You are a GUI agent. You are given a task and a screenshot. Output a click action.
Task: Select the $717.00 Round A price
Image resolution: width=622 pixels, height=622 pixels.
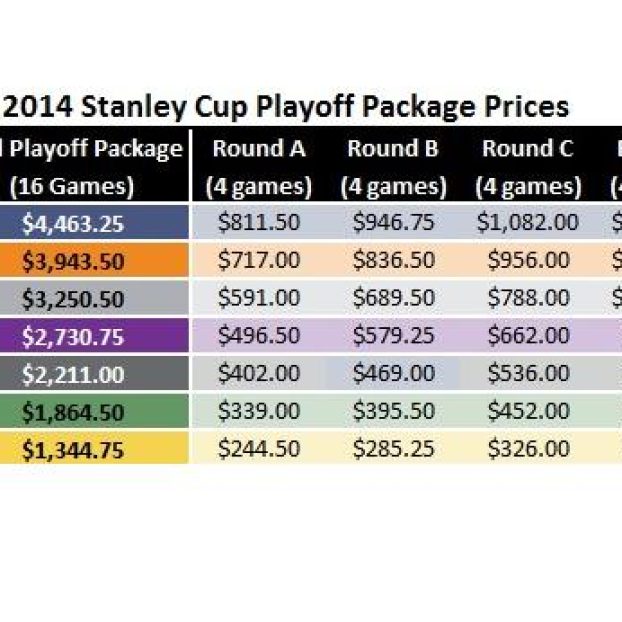[258, 260]
